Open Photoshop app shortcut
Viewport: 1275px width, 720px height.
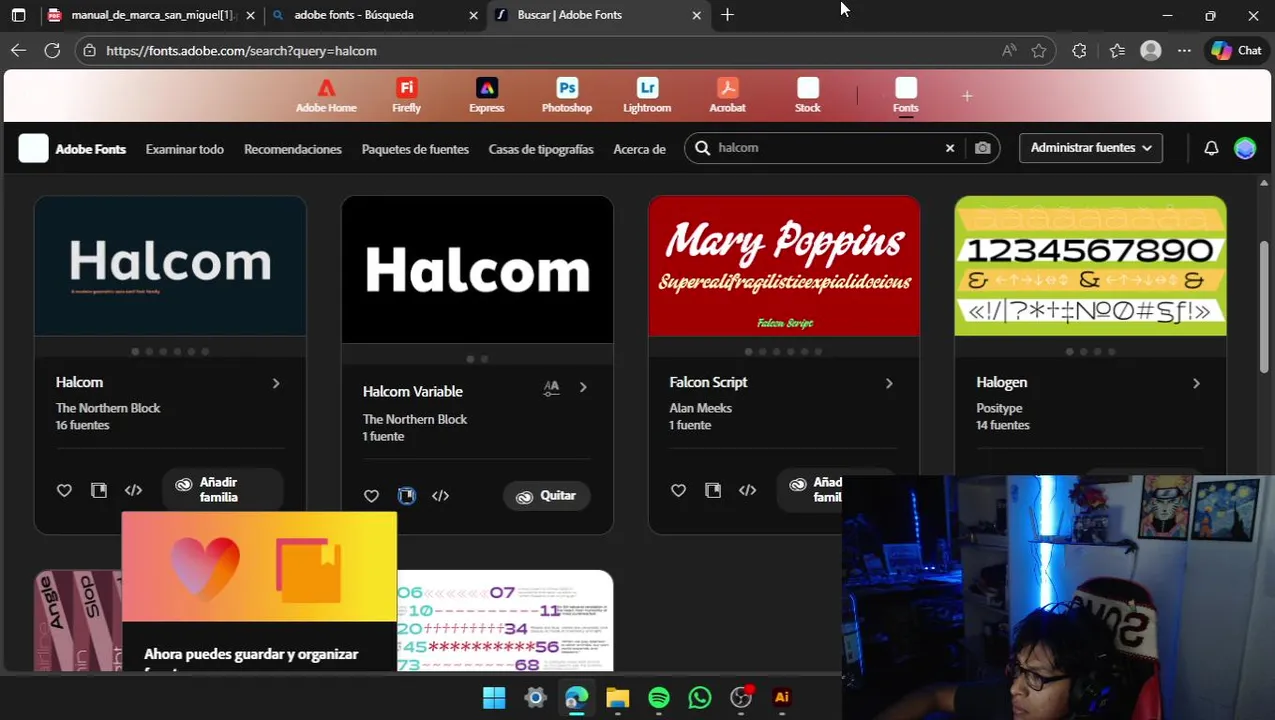click(567, 95)
